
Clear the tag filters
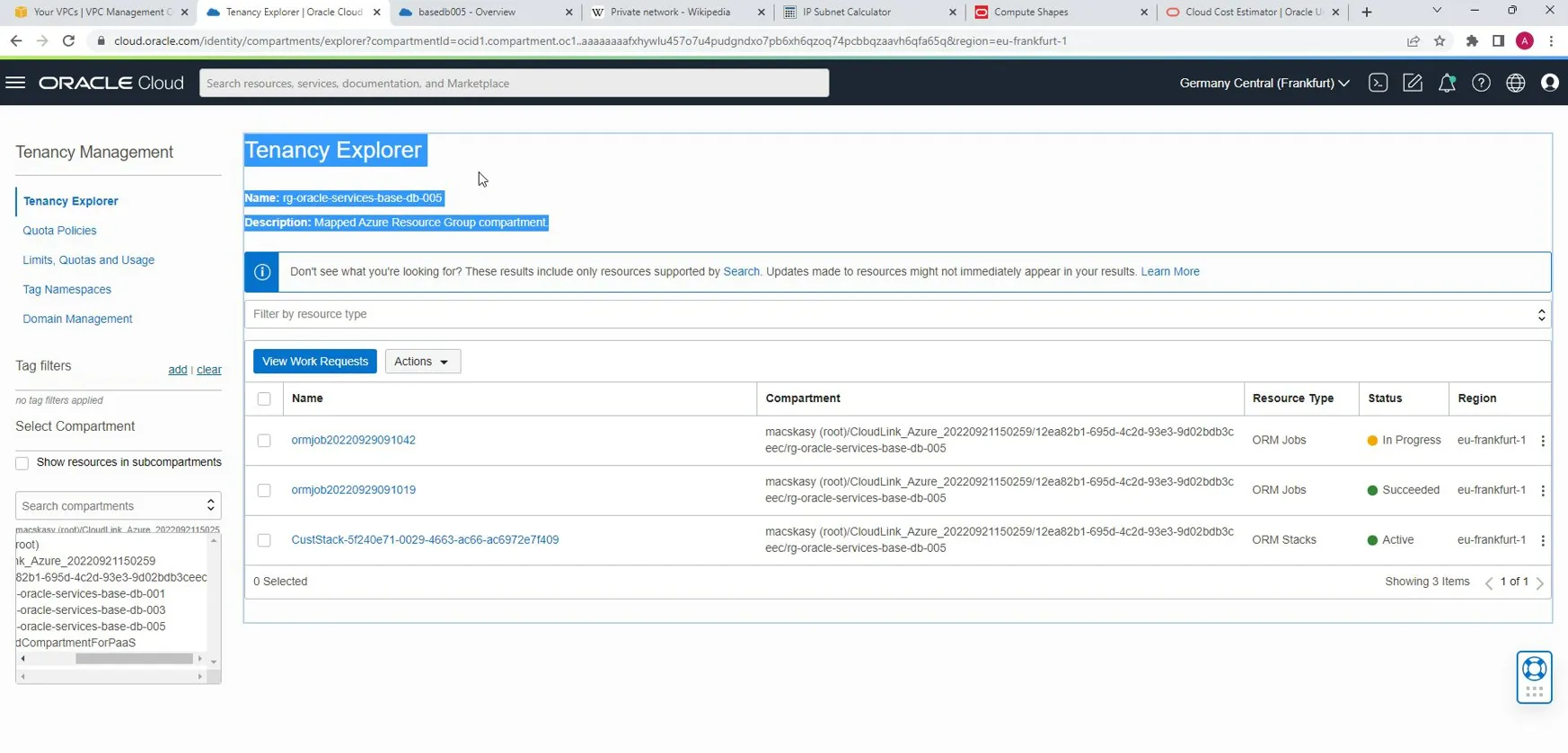point(209,370)
